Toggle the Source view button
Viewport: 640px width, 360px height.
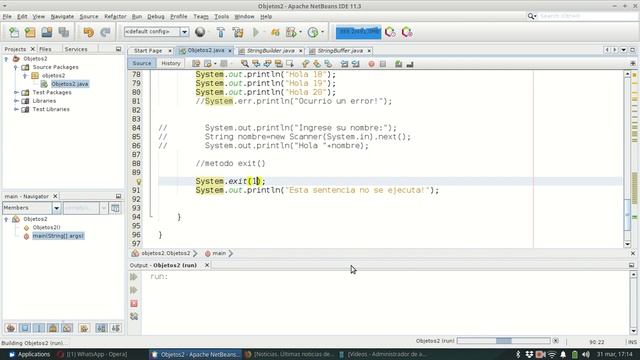[142, 63]
